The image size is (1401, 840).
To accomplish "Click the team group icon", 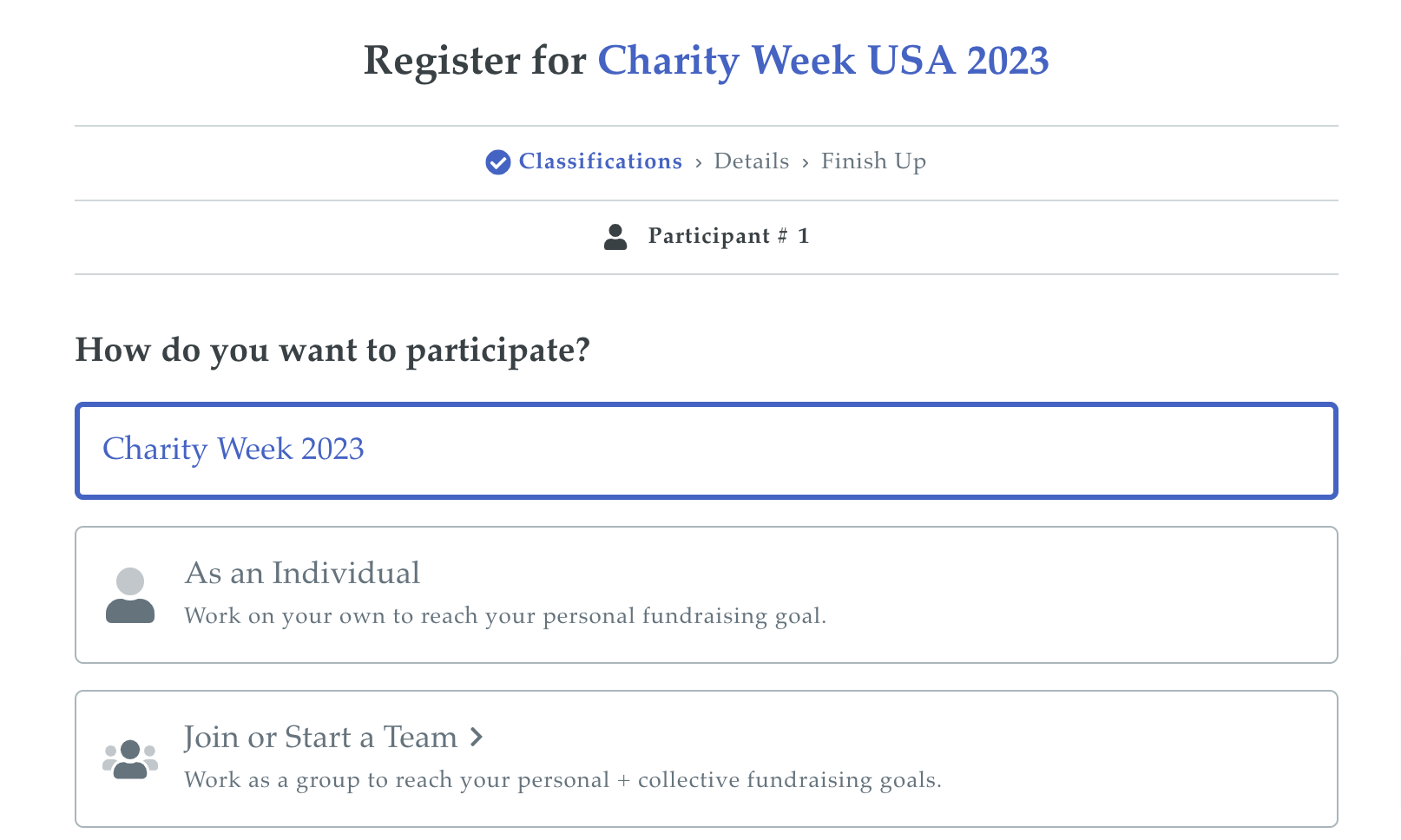I will 130,758.
